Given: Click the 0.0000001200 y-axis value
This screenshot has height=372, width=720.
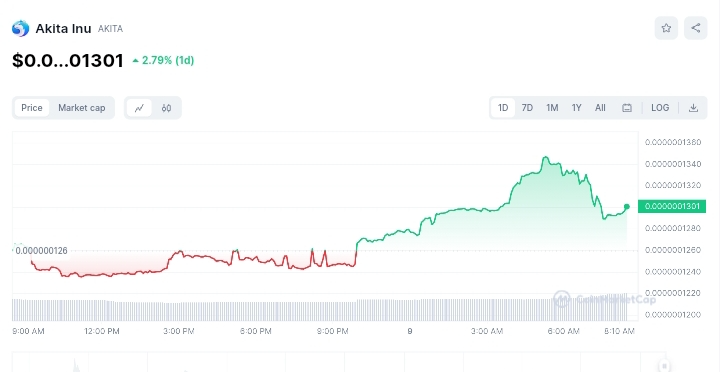Looking at the screenshot, I should 673,315.
